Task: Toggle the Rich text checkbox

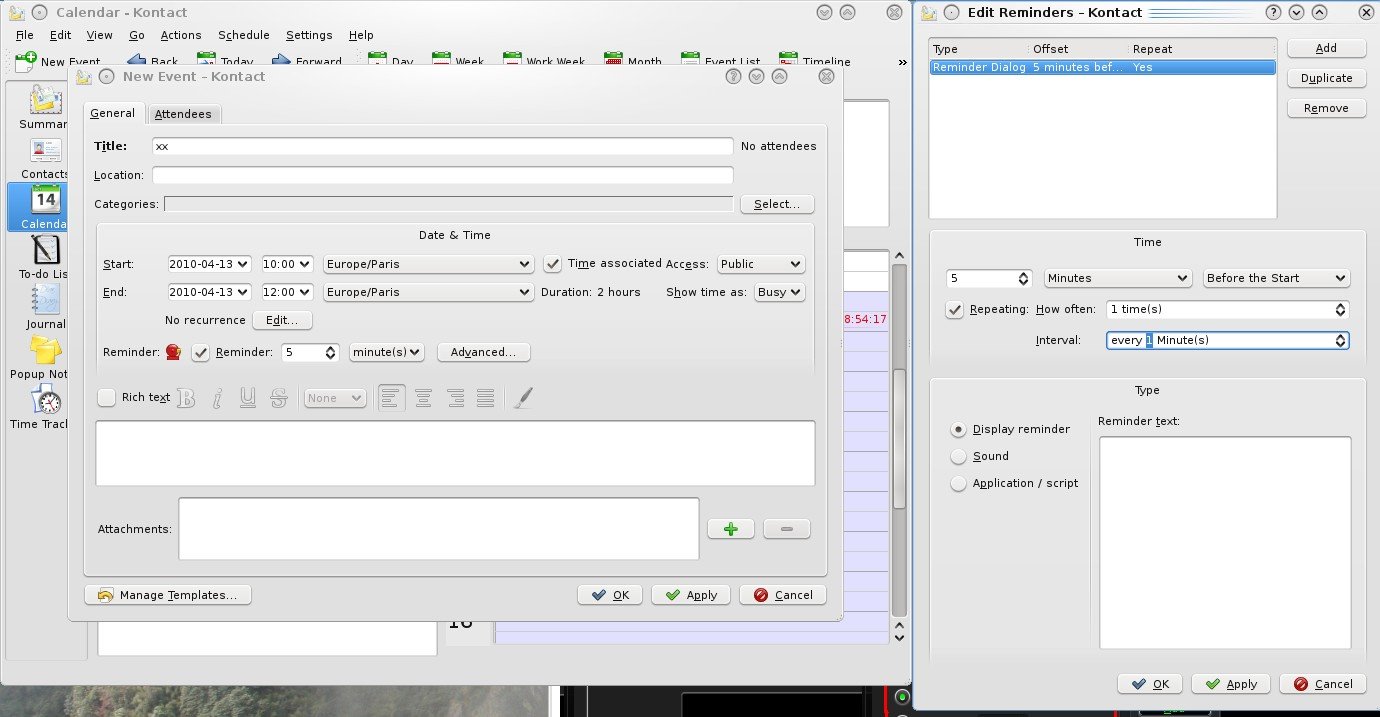Action: tap(107, 398)
